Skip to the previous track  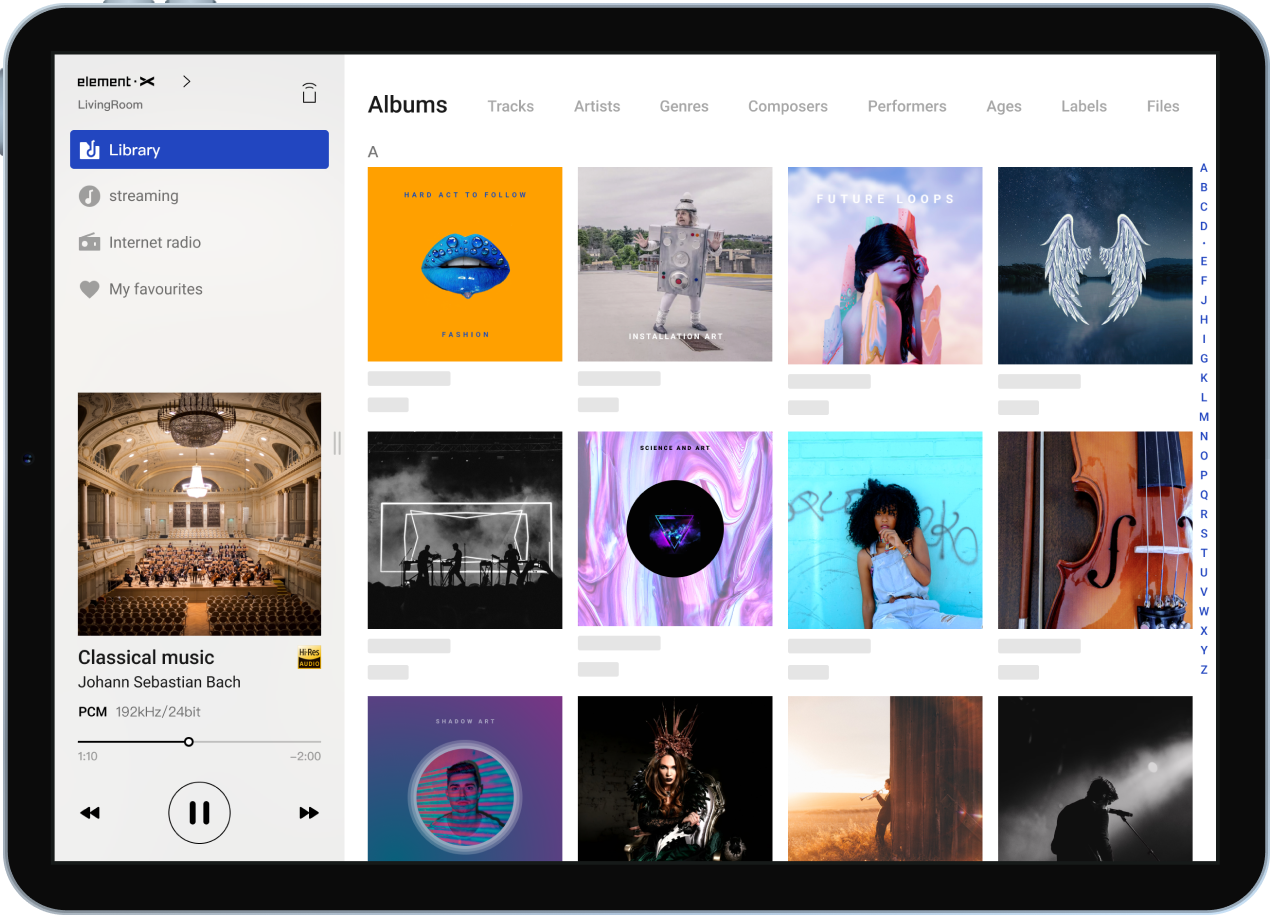[90, 813]
